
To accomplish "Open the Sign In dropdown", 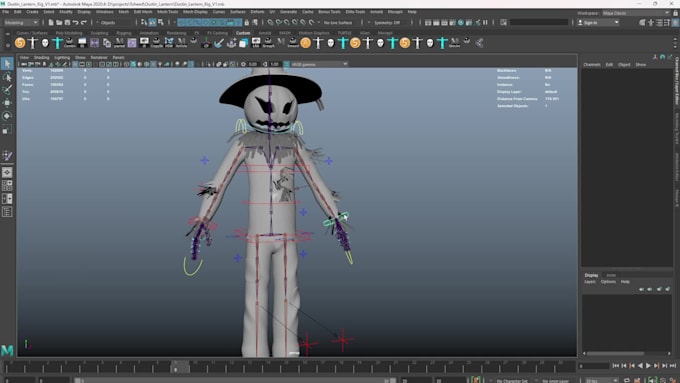I will (x=598, y=23).
